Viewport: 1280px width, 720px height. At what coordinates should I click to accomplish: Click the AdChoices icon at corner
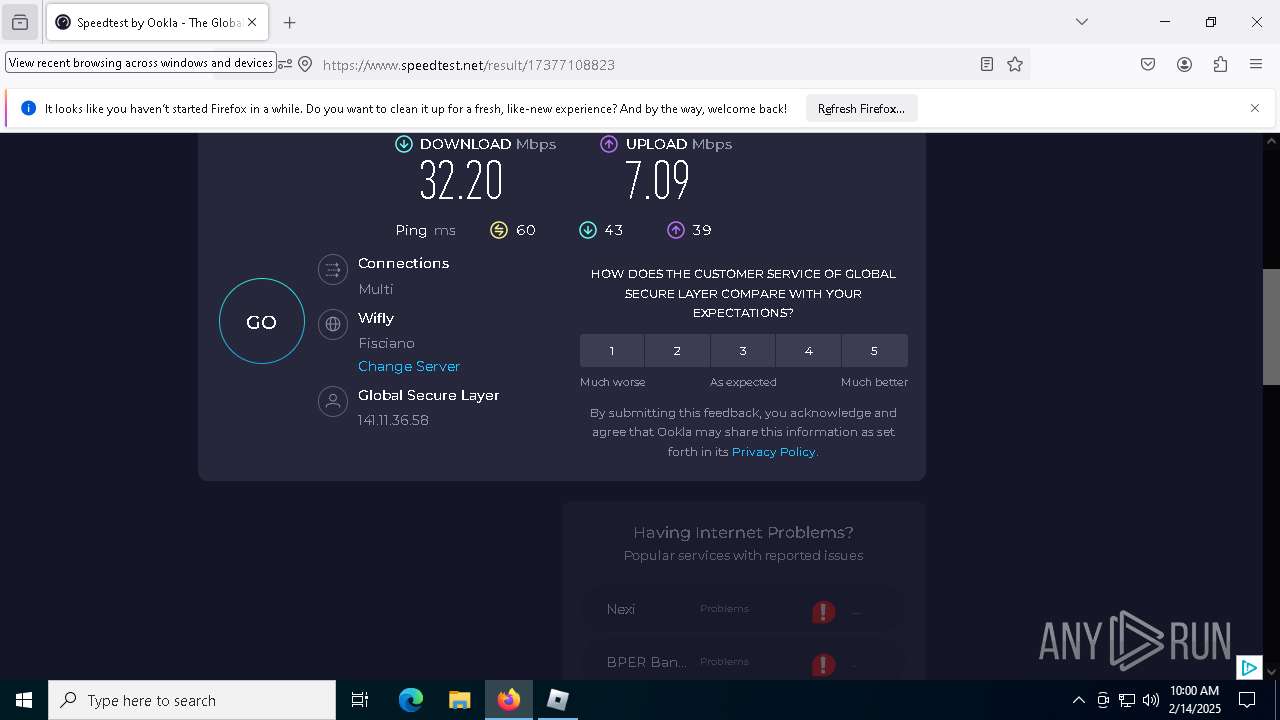[1248, 667]
